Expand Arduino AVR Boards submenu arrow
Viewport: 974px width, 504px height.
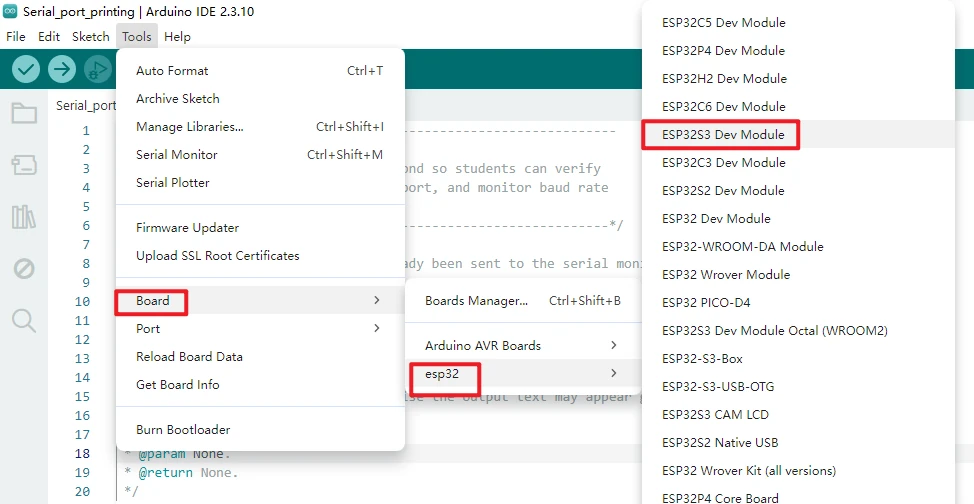point(614,346)
